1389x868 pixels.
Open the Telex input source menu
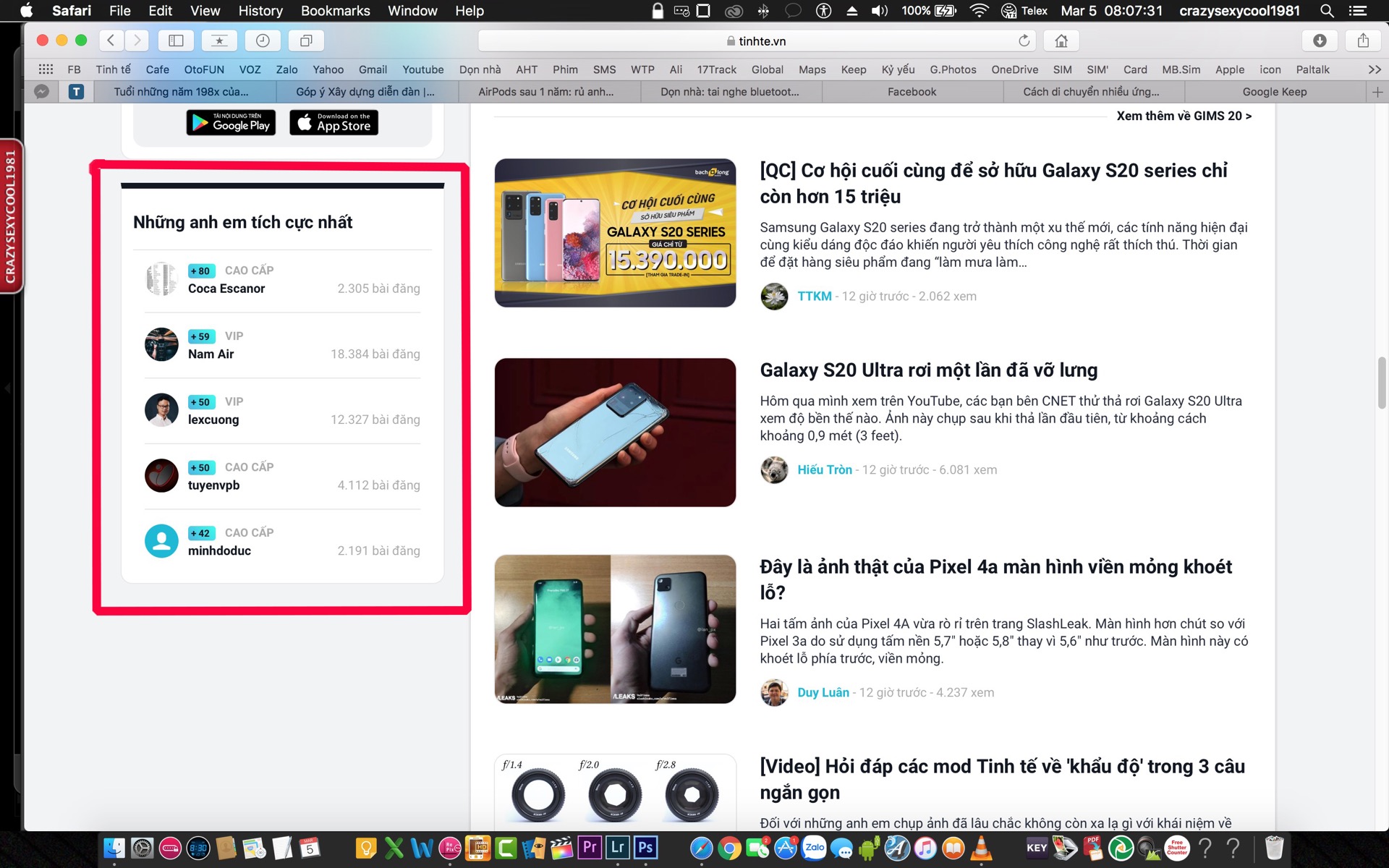[x=1024, y=11]
